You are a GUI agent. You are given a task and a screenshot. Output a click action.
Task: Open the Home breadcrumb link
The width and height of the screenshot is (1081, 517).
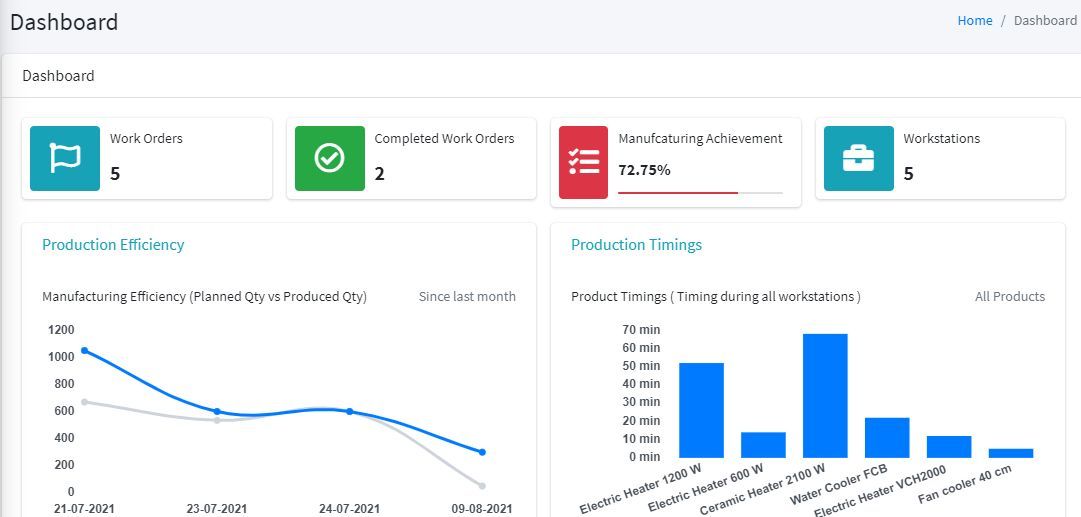tap(974, 20)
